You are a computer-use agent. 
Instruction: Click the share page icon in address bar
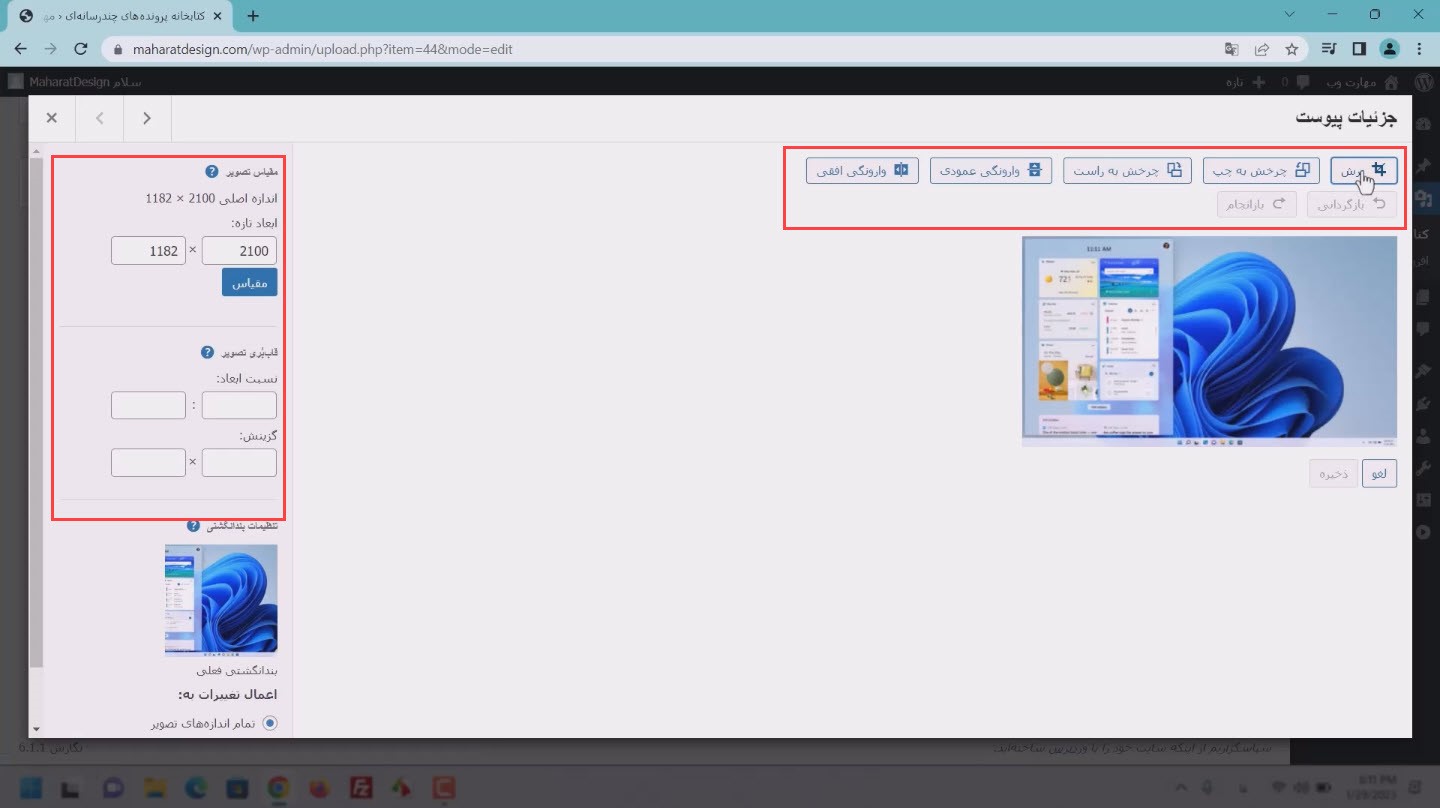[1262, 48]
